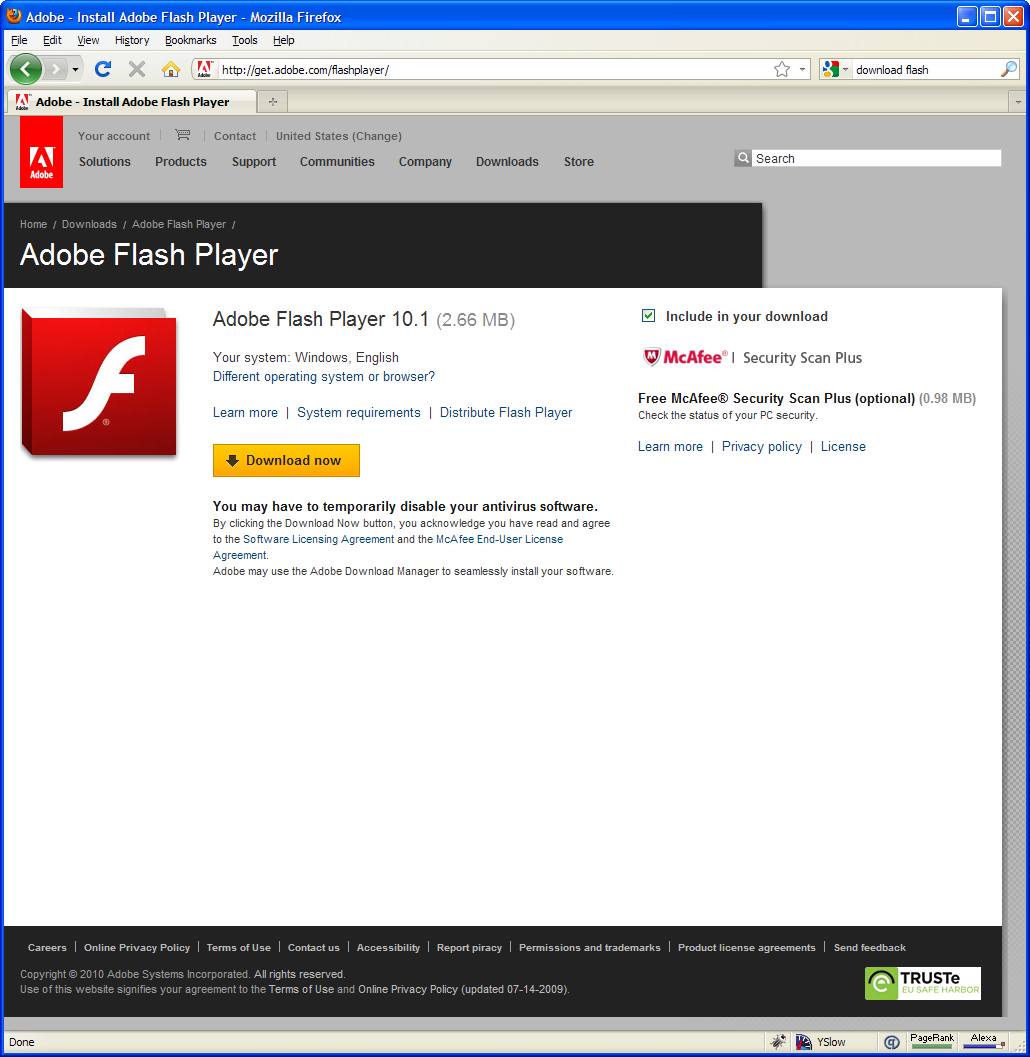This screenshot has width=1030, height=1057.
Task: Open the File menu
Action: pos(19,40)
